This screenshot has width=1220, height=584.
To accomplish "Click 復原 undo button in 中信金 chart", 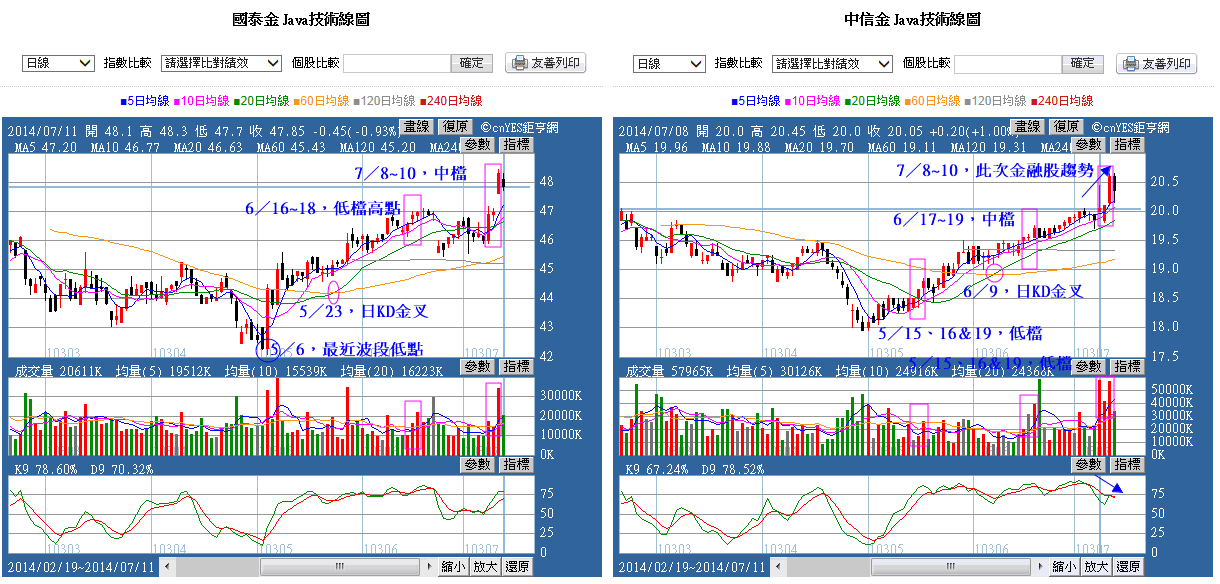I will (1066, 126).
